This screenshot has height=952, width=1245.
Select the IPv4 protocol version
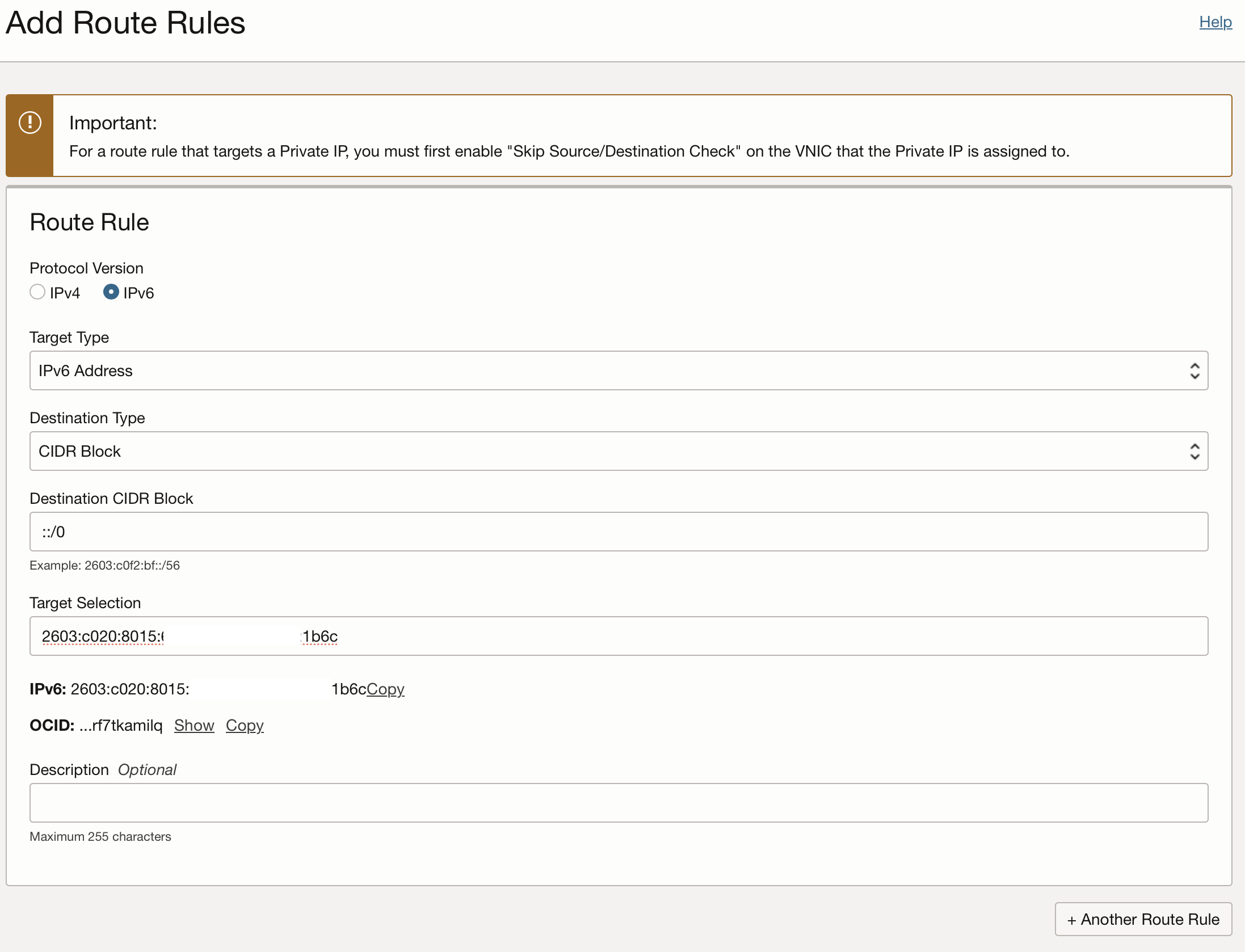click(37, 292)
